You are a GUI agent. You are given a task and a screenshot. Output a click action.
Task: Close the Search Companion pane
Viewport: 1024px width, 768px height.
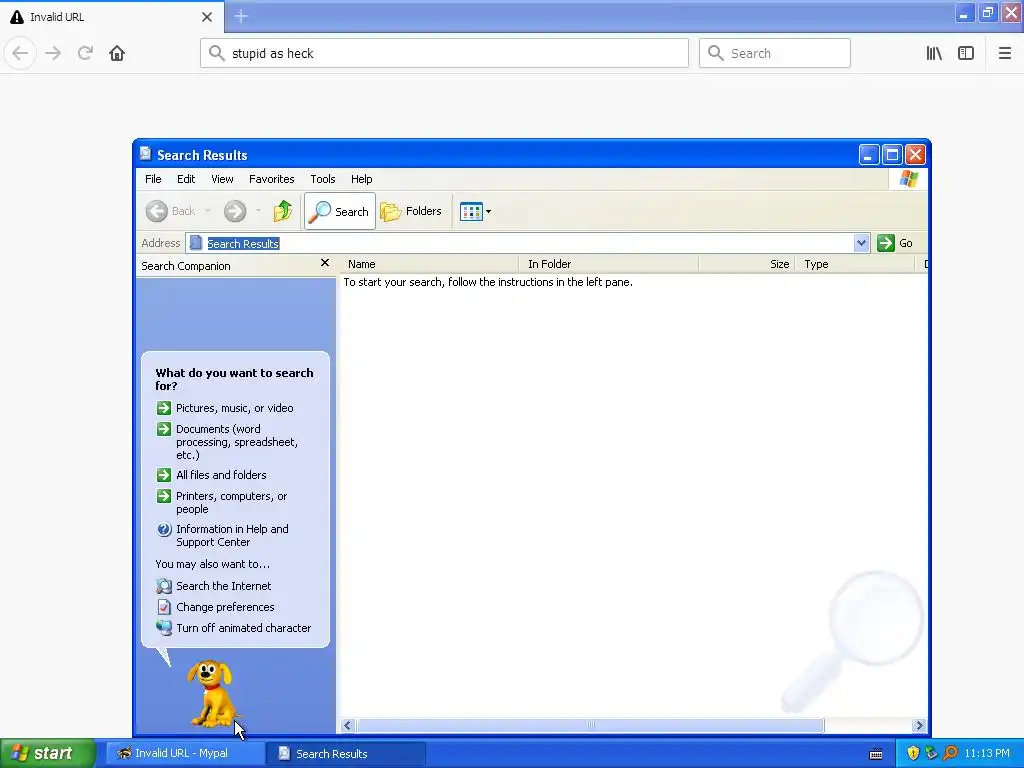pos(325,263)
